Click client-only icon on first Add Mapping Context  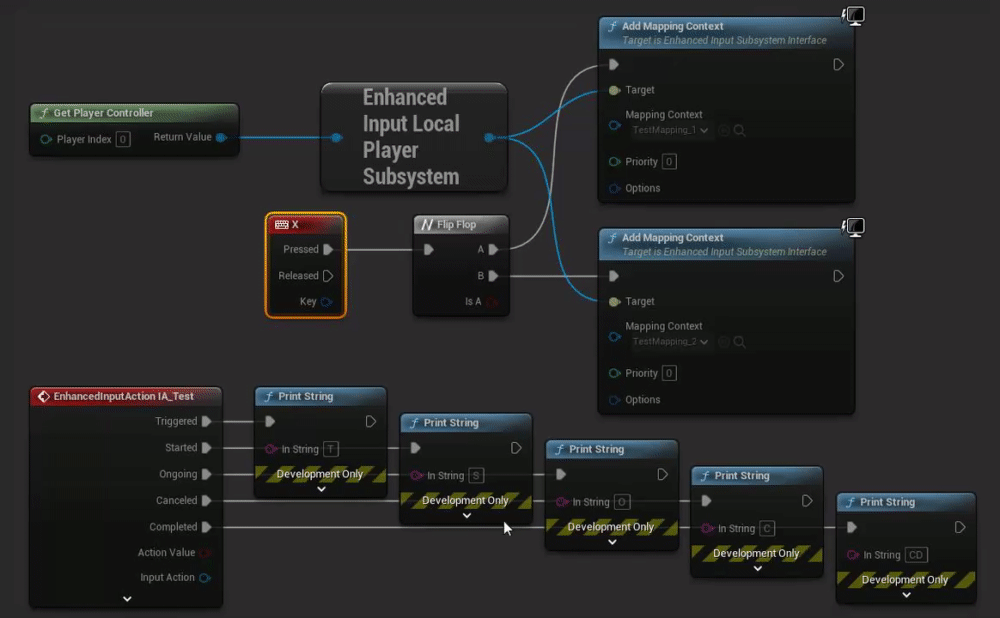[x=853, y=15]
